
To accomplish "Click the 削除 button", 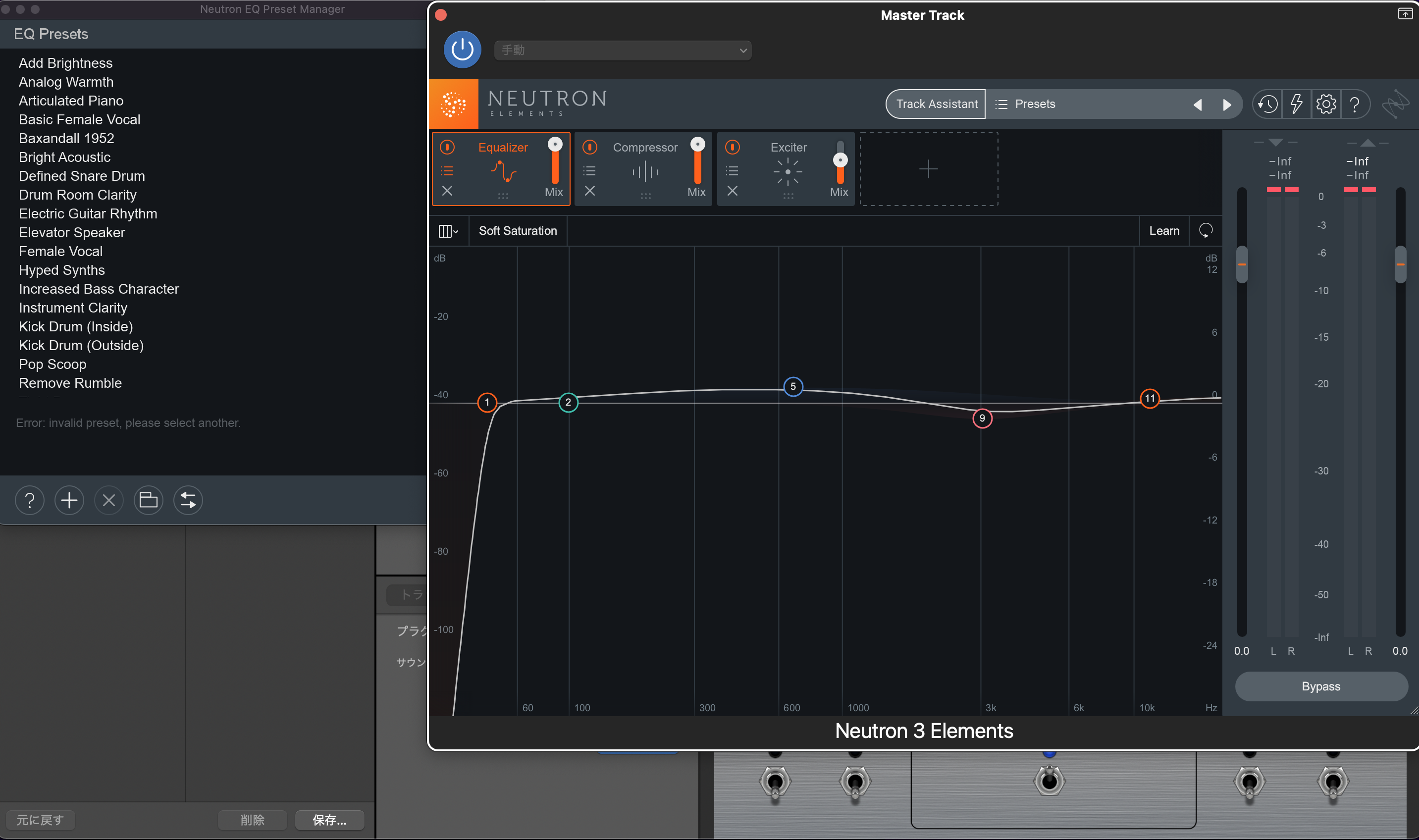I will point(253,820).
